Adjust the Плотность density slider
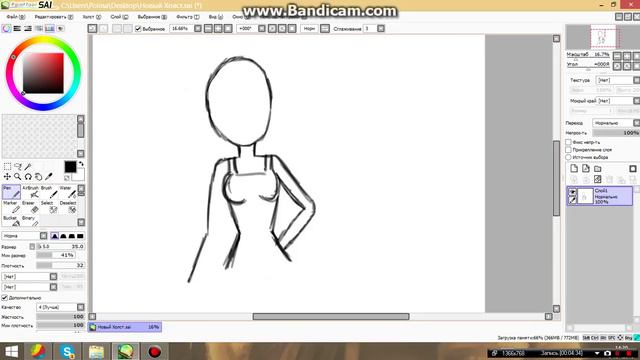This screenshot has width=640, height=360. click(60, 265)
